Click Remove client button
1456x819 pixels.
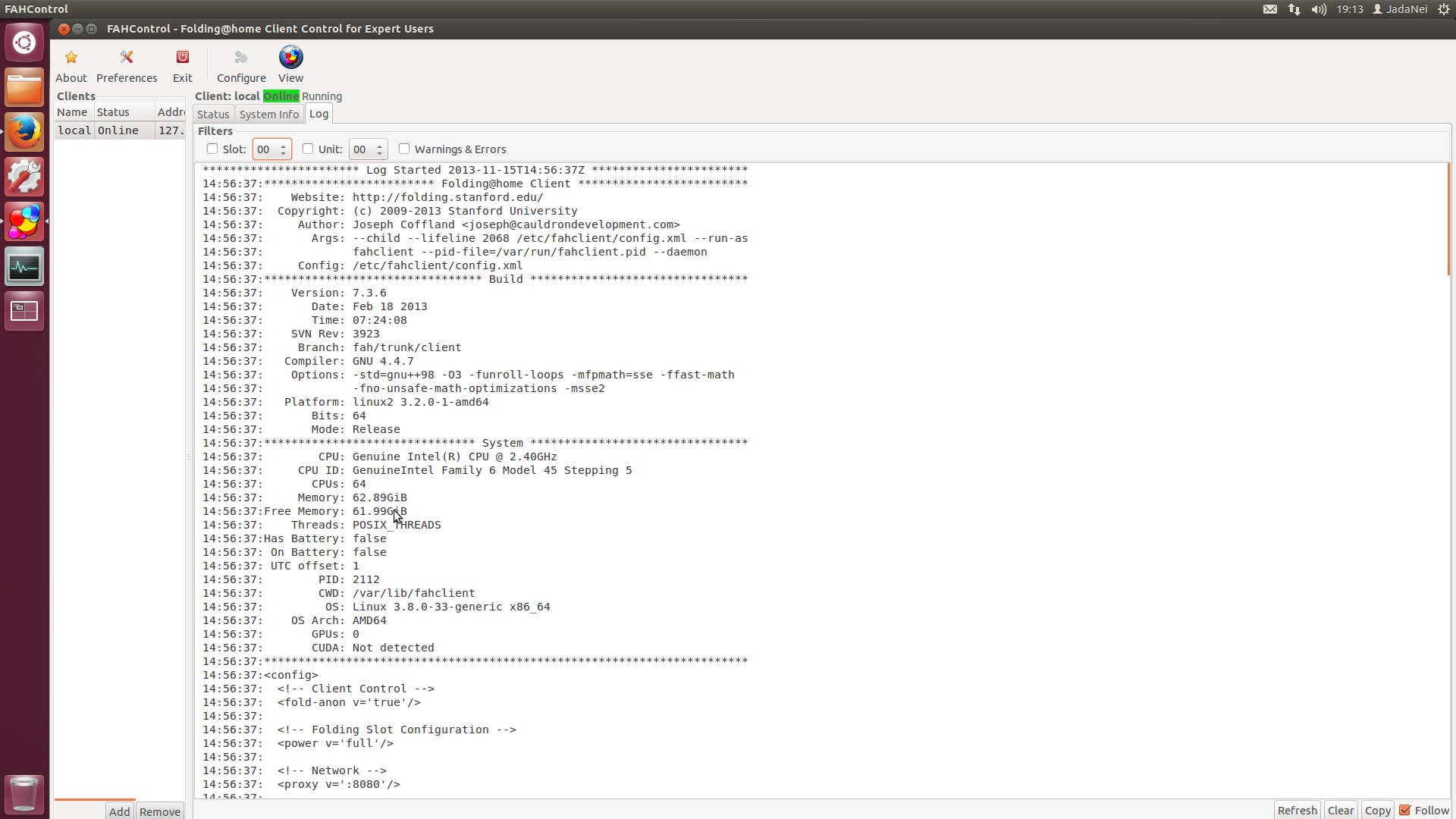(x=160, y=811)
